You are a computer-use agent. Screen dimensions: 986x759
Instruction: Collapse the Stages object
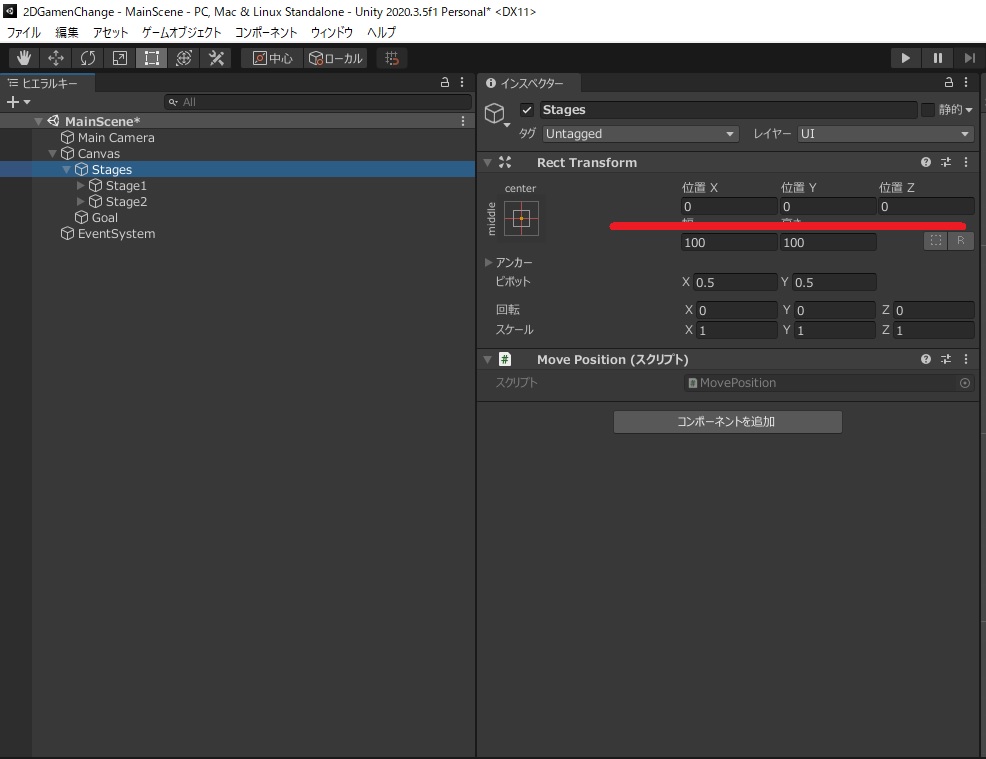click(x=66, y=170)
